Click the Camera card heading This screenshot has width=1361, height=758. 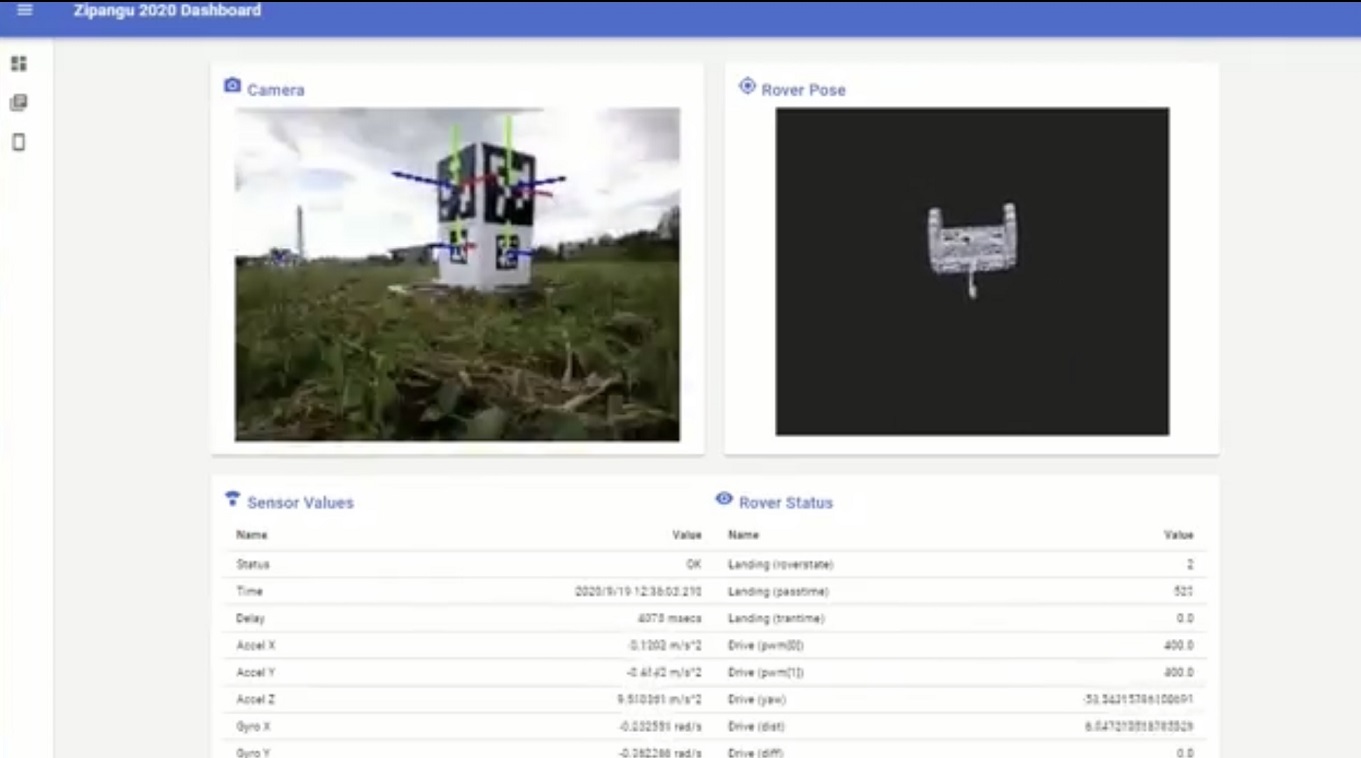coord(276,90)
